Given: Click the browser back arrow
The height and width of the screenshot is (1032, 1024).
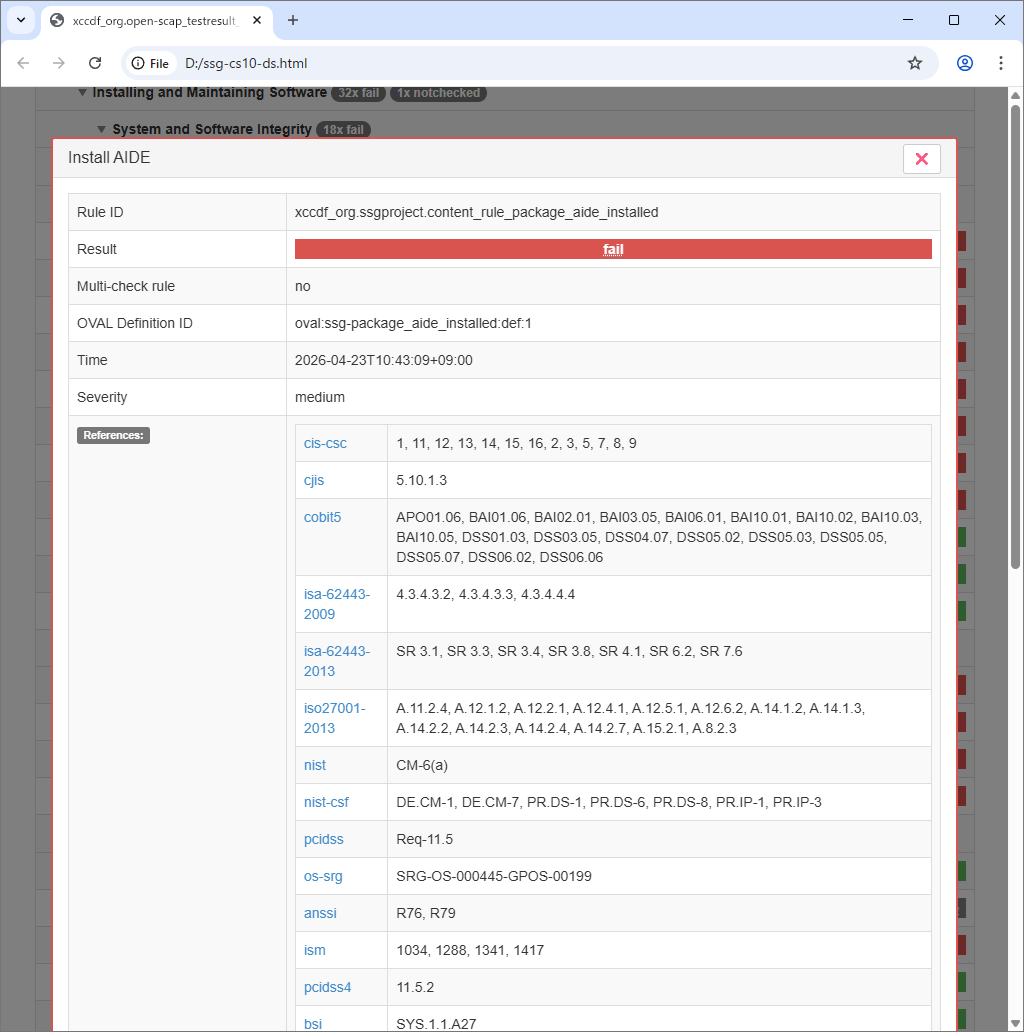Looking at the screenshot, I should click(23, 63).
